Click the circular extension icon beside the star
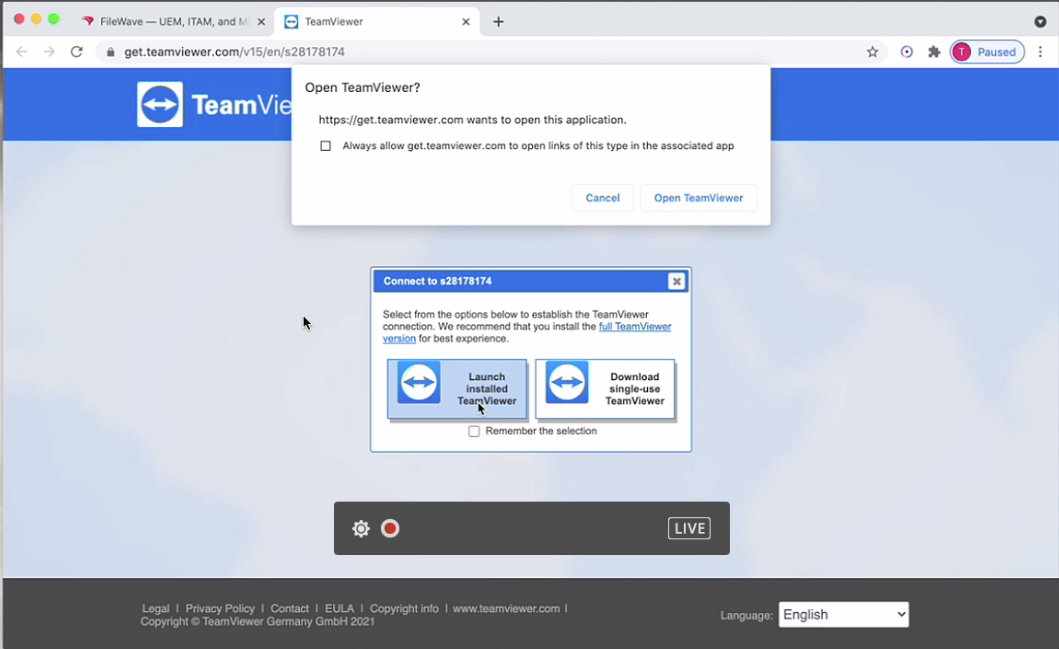Screen dimensions: 1059x649 point(907,52)
